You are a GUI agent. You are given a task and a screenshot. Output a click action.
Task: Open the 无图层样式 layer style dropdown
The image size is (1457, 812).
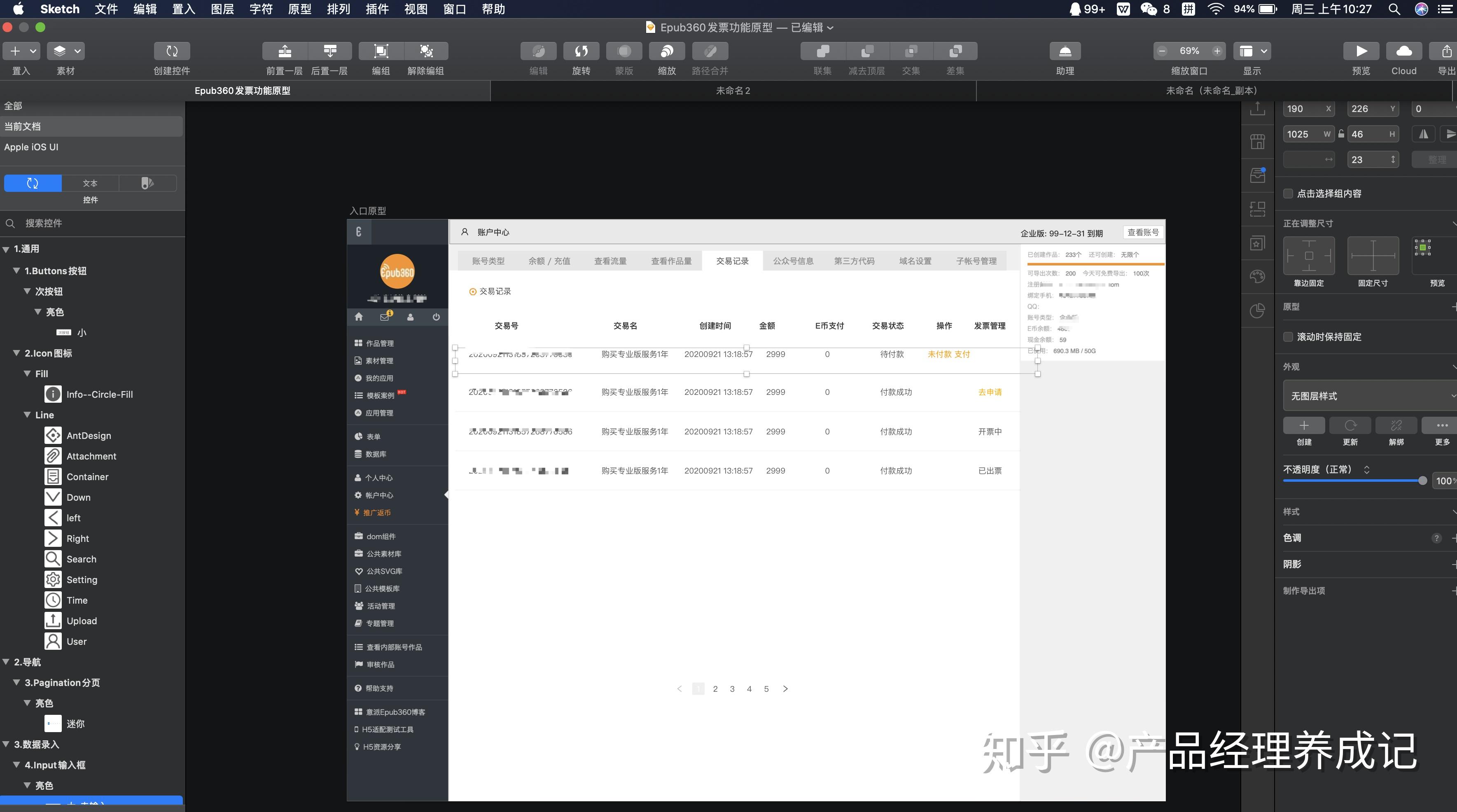tap(1369, 396)
